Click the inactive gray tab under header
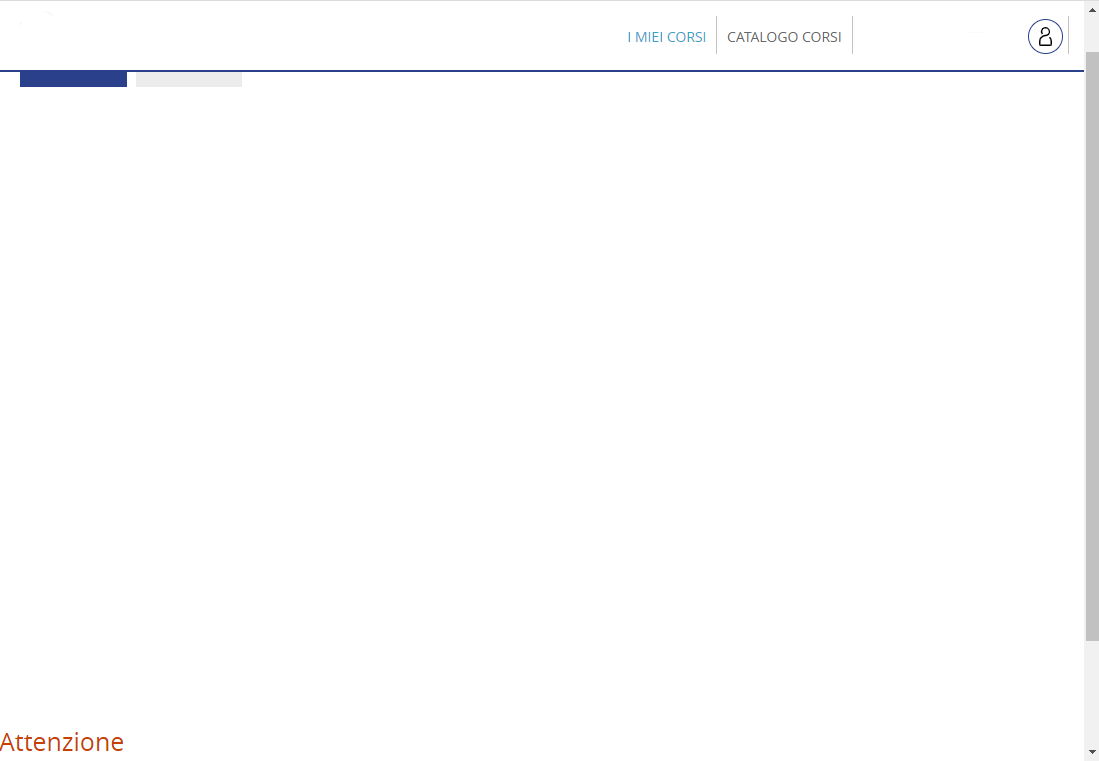Screen dimensions: 1099x761 [189, 79]
